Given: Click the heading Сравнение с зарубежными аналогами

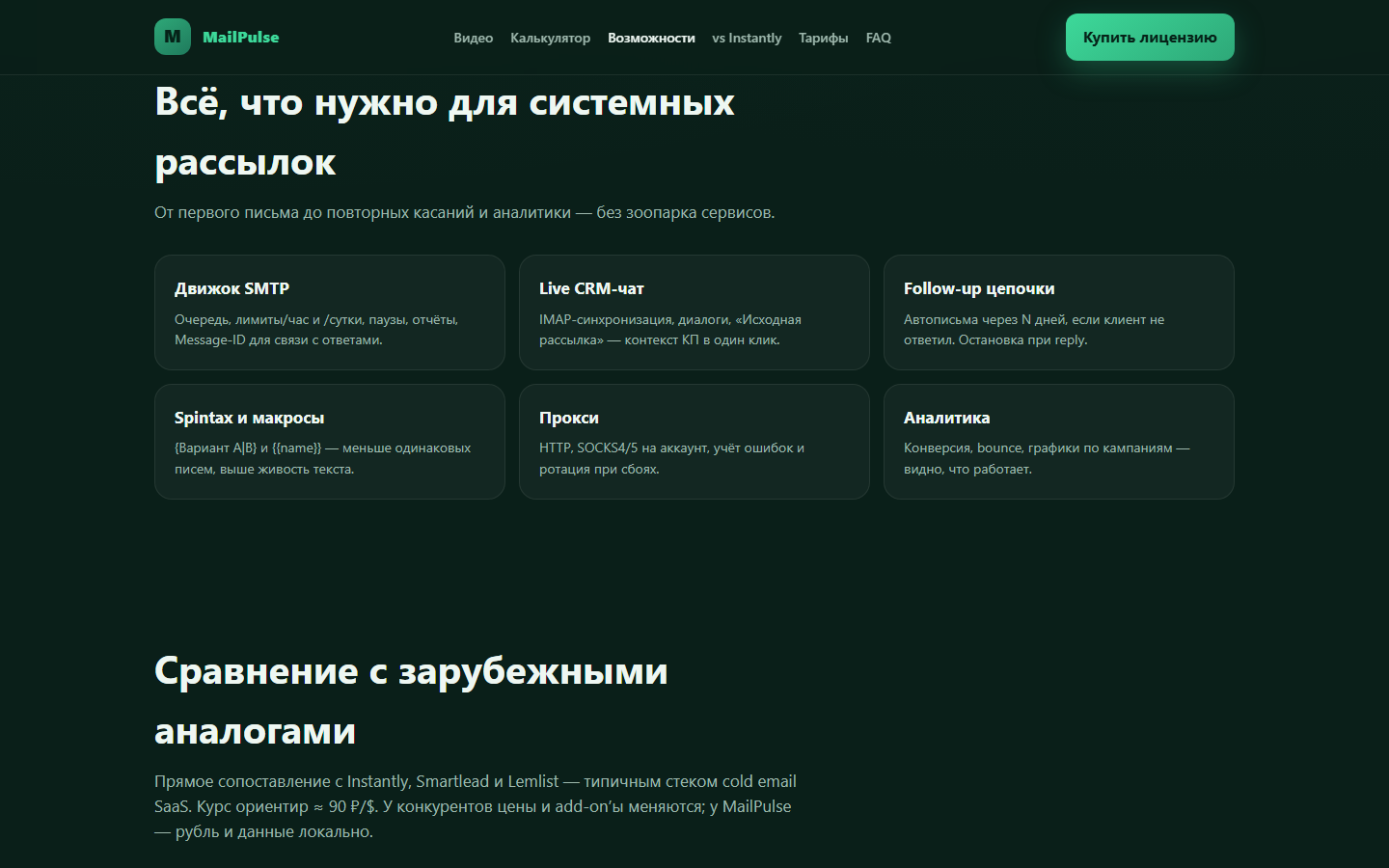Looking at the screenshot, I should pyautogui.click(x=411, y=701).
